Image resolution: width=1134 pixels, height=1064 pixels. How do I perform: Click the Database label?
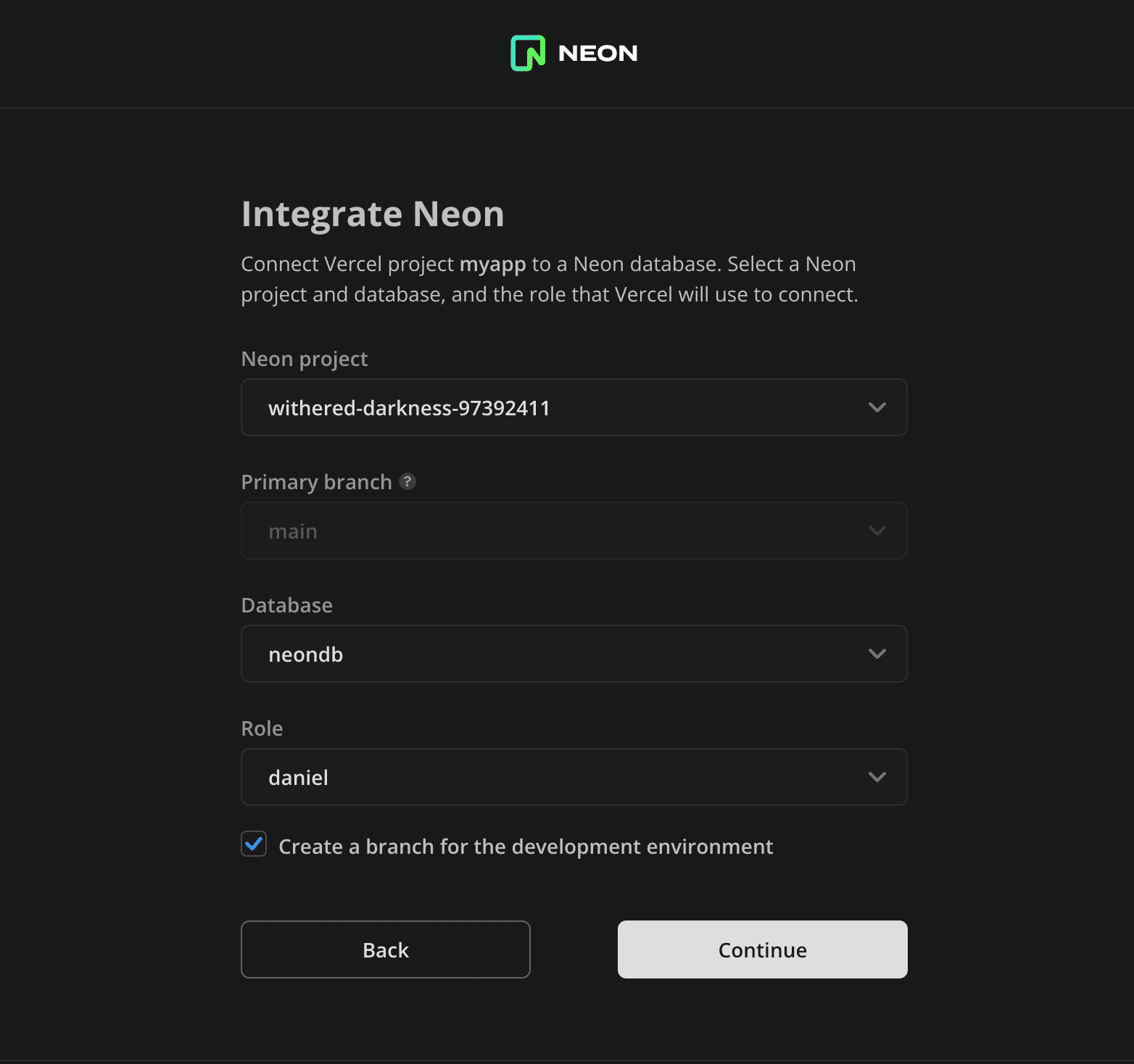pos(287,605)
